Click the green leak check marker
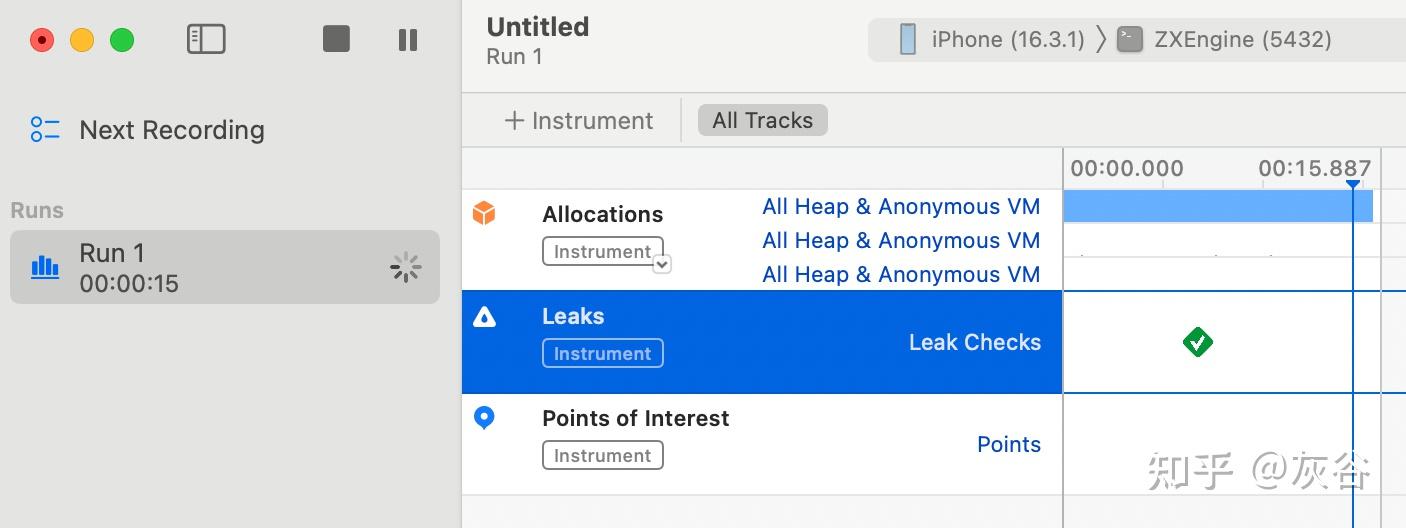 [x=1197, y=342]
